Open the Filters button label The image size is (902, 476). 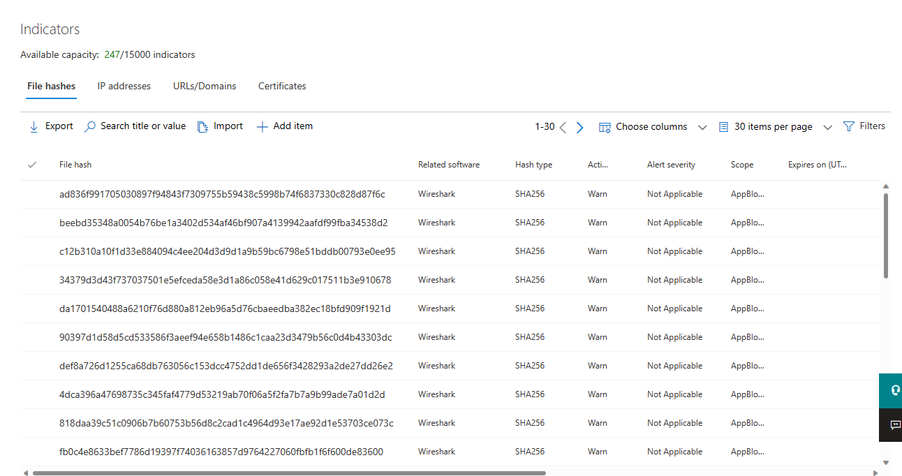click(x=872, y=126)
